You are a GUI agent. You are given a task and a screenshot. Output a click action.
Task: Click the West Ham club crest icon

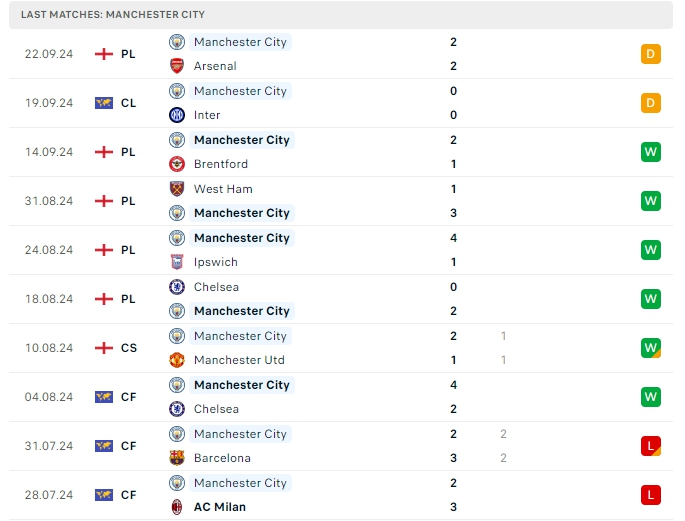pos(177,189)
